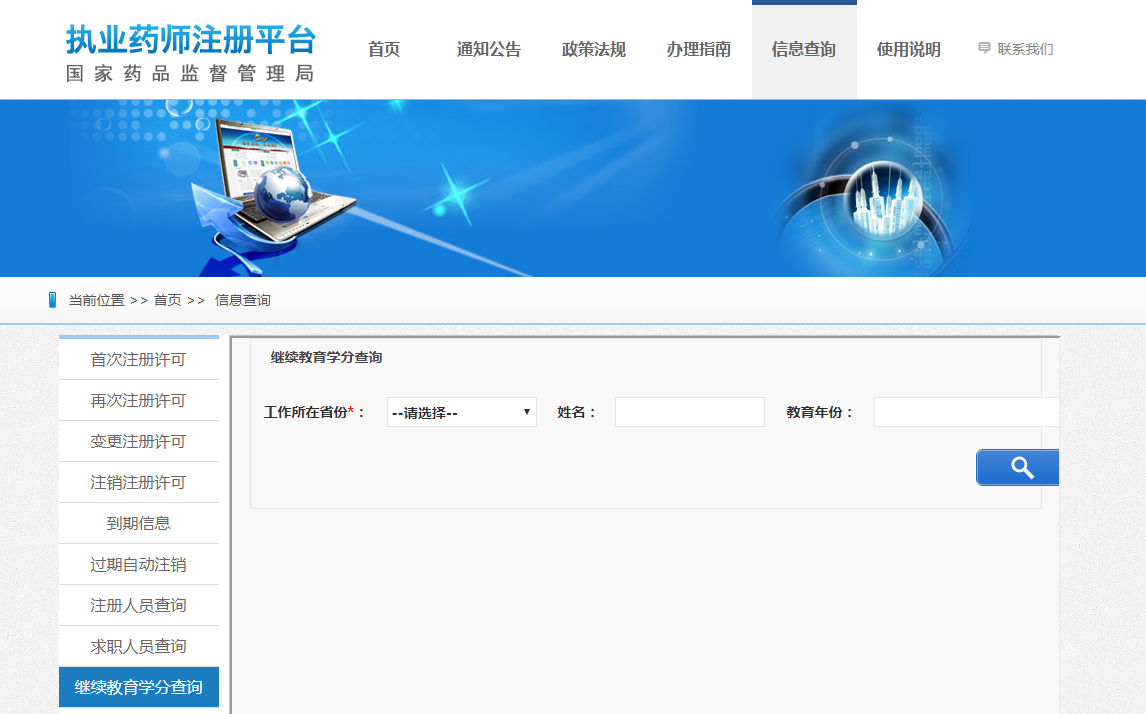Click the 姓名 name input field

coord(689,412)
